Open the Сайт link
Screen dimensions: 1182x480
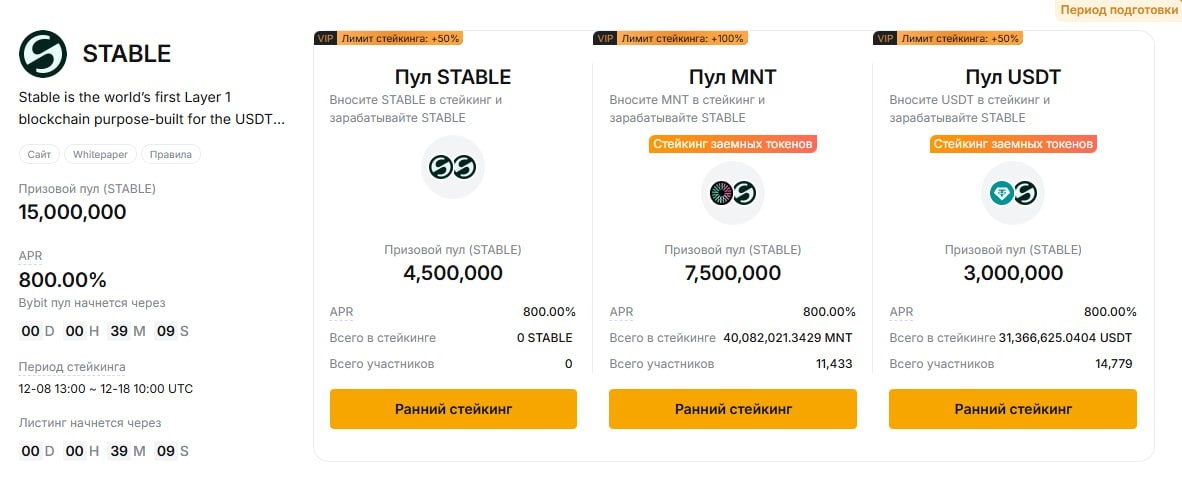pyautogui.click(x=39, y=154)
